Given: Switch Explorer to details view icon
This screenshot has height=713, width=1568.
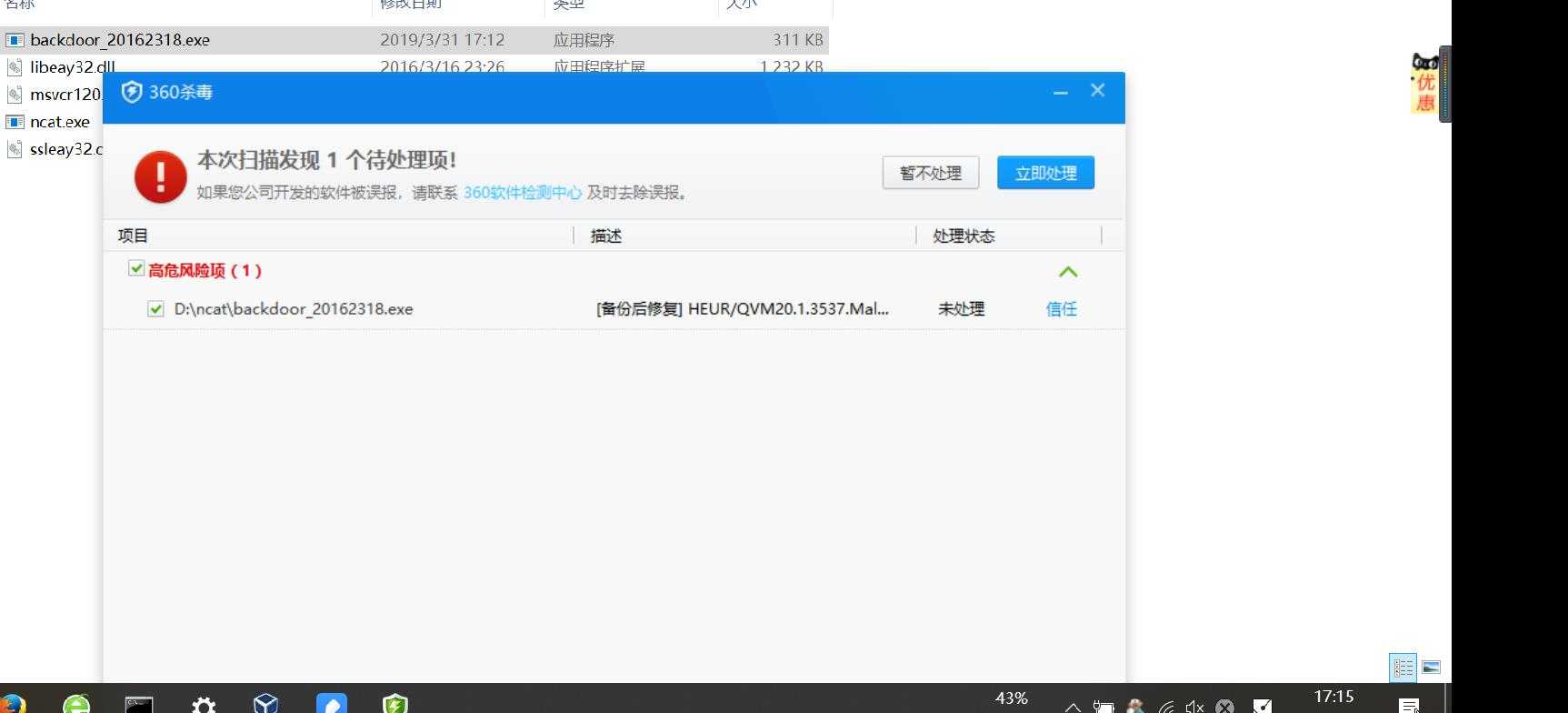Looking at the screenshot, I should (1403, 668).
